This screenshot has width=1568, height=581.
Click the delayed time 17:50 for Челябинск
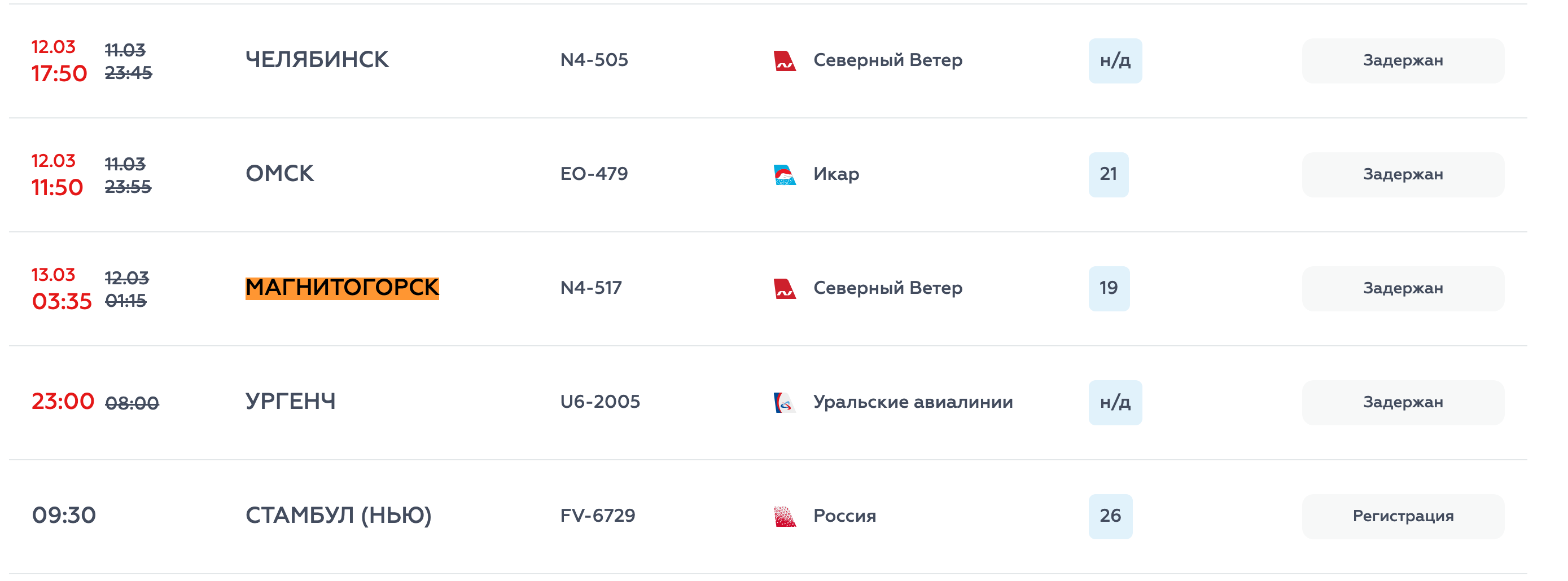point(60,73)
